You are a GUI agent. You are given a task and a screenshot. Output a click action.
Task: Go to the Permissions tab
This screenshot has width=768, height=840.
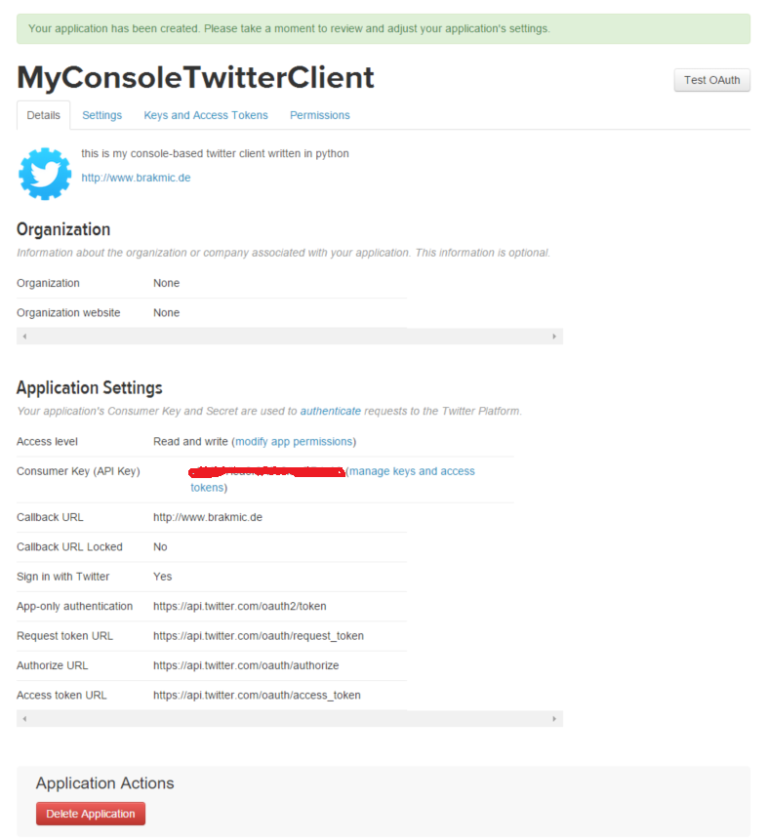tap(320, 115)
